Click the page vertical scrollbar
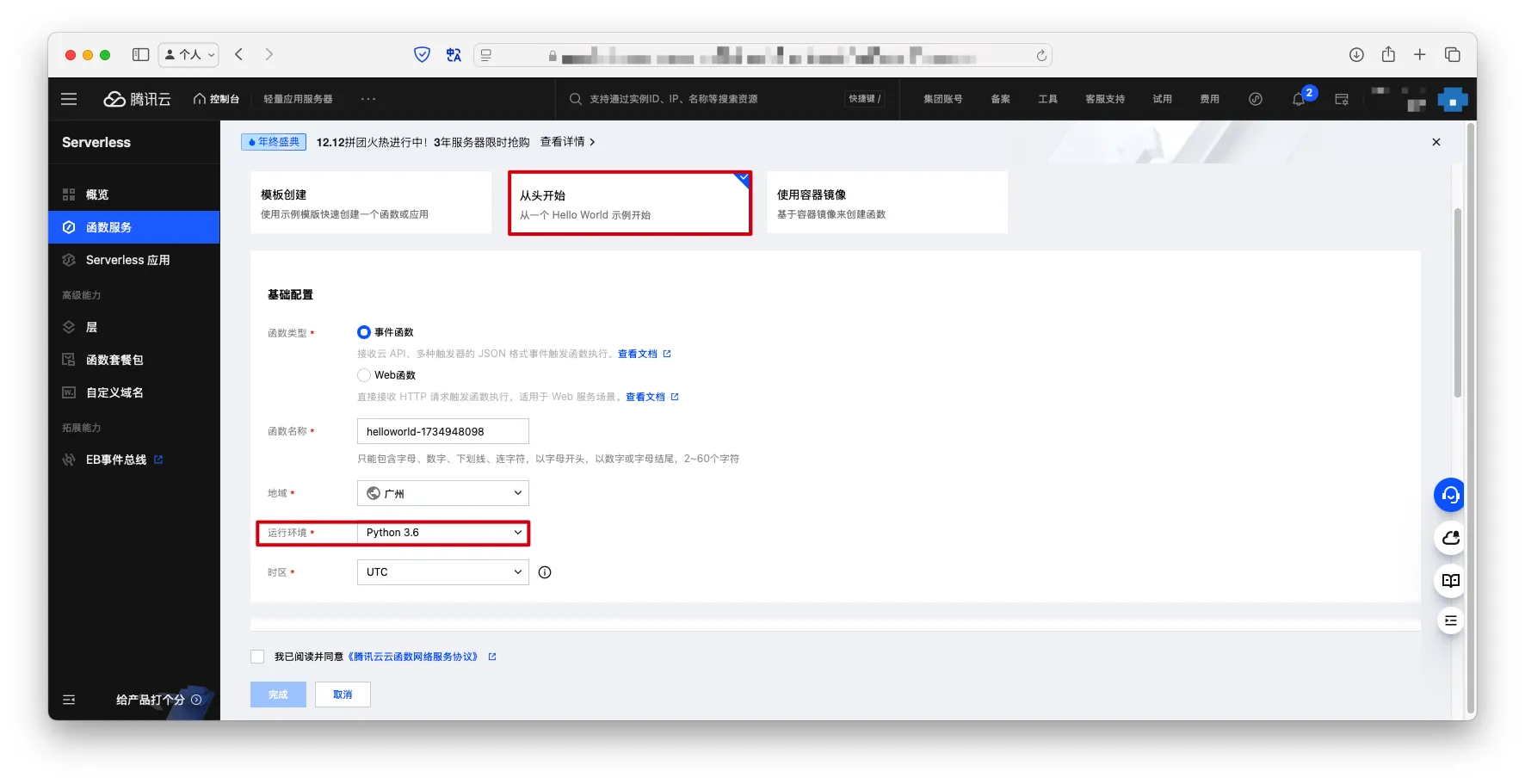1525x784 pixels. 1458,301
